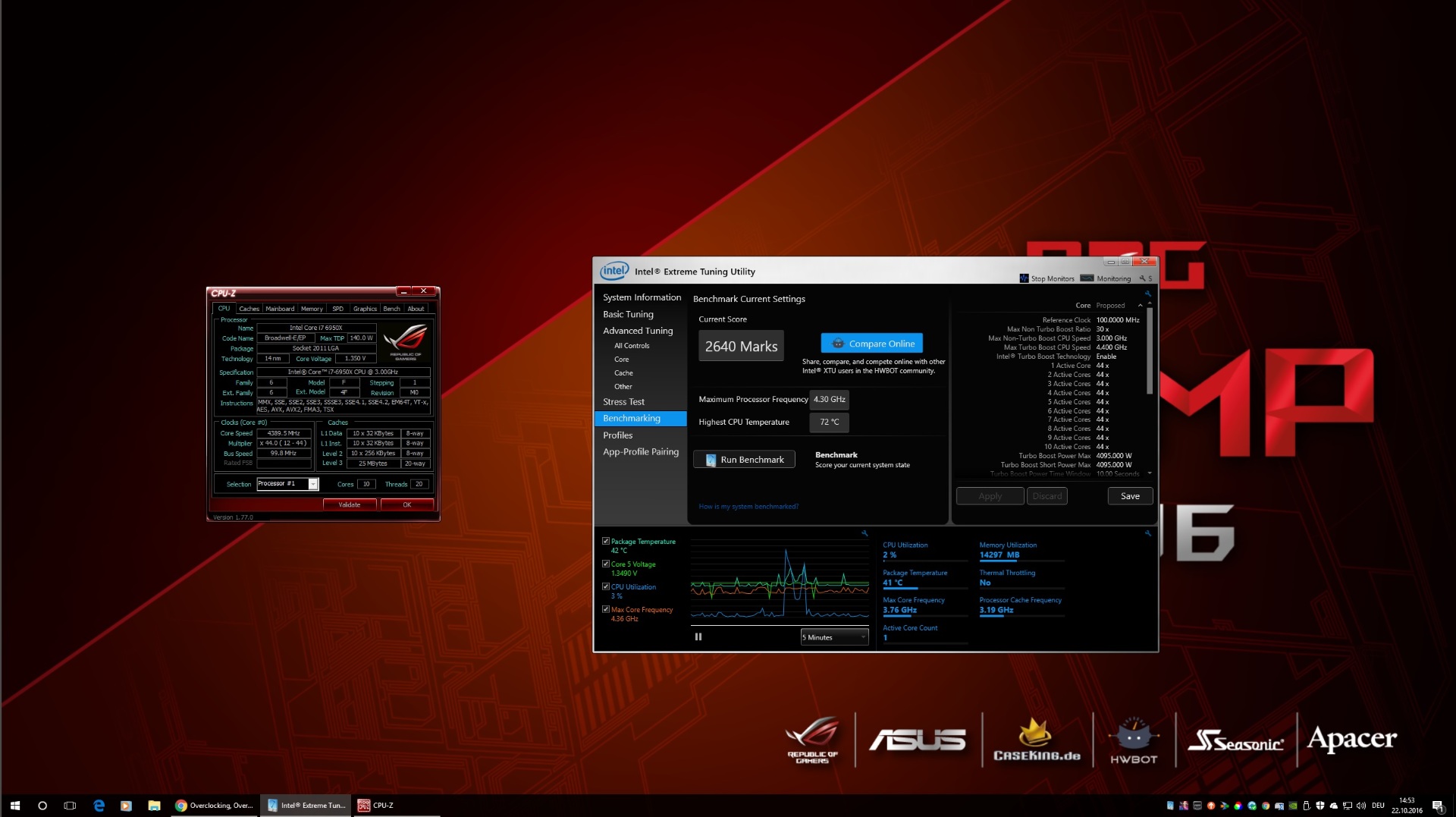Click OK button in CPU-Z
This screenshot has width=1456, height=817.
[x=407, y=504]
